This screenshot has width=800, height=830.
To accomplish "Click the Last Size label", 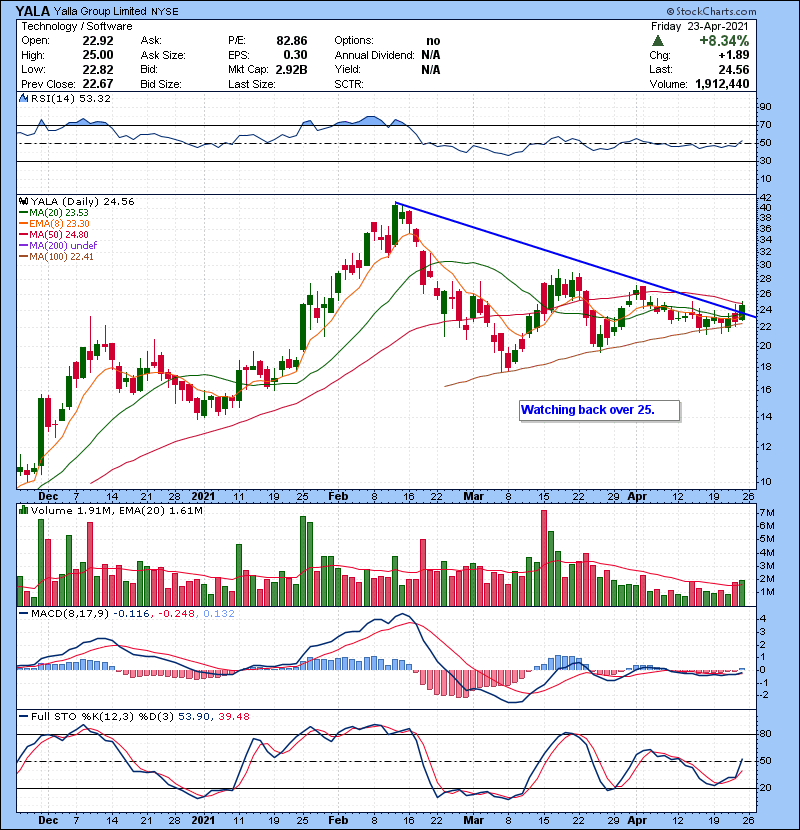I will pos(251,84).
